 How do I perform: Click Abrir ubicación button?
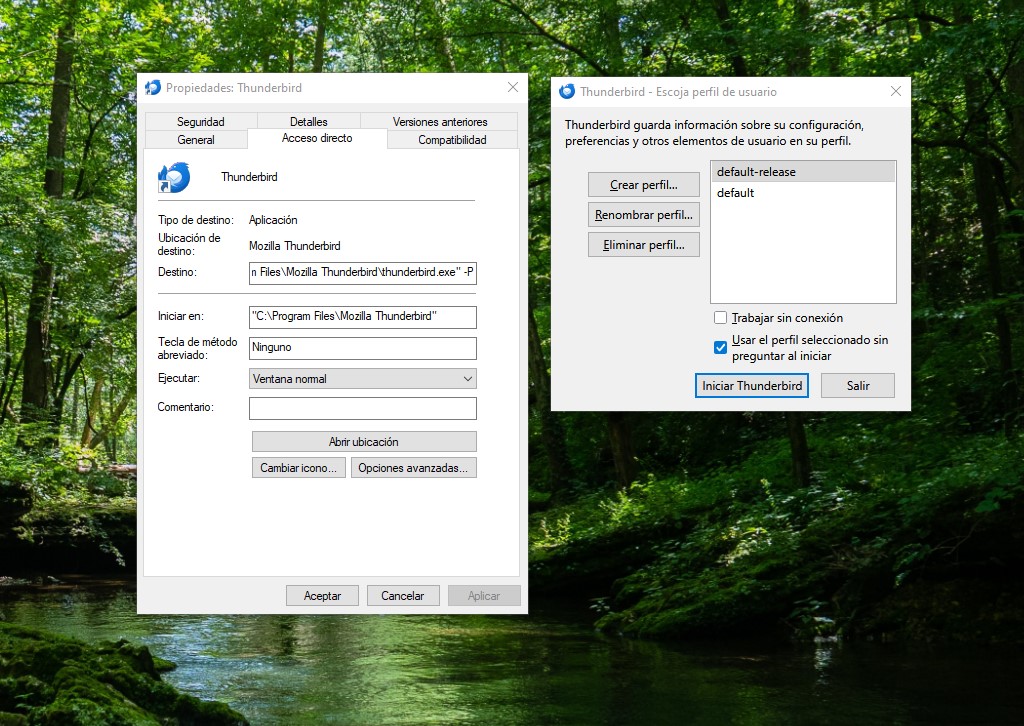pos(364,441)
